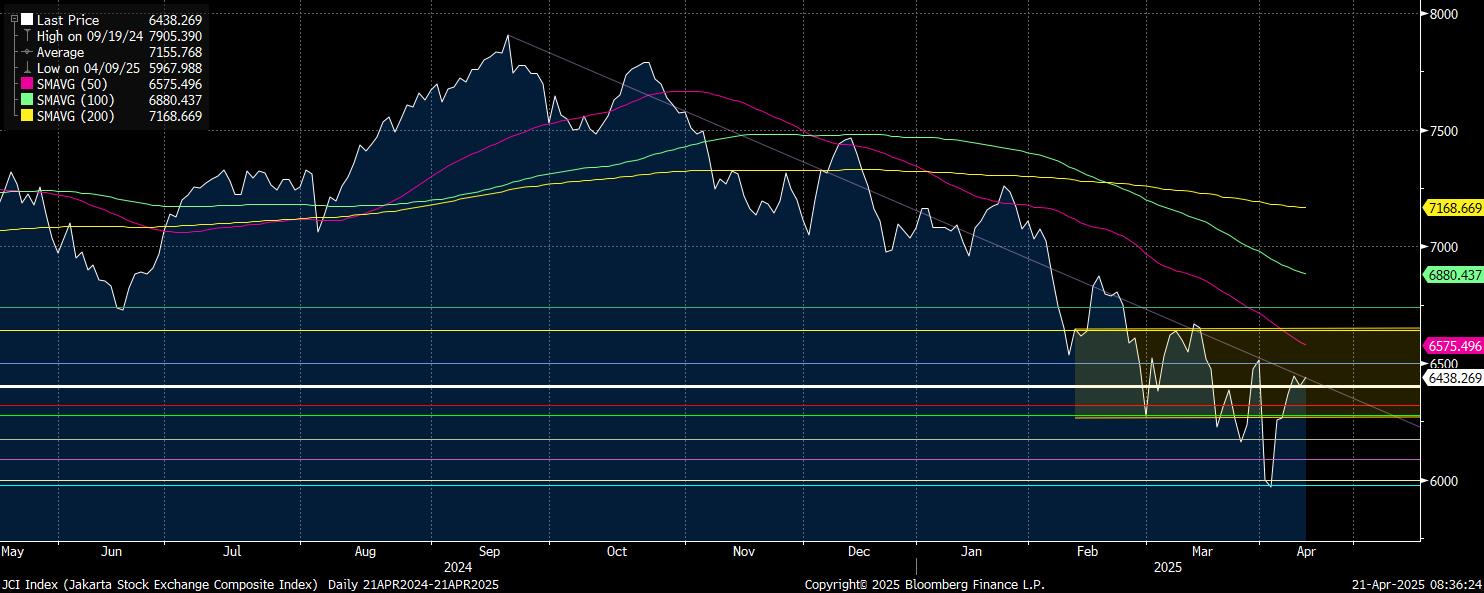Collapse the legend tree expander box

coord(14,19)
